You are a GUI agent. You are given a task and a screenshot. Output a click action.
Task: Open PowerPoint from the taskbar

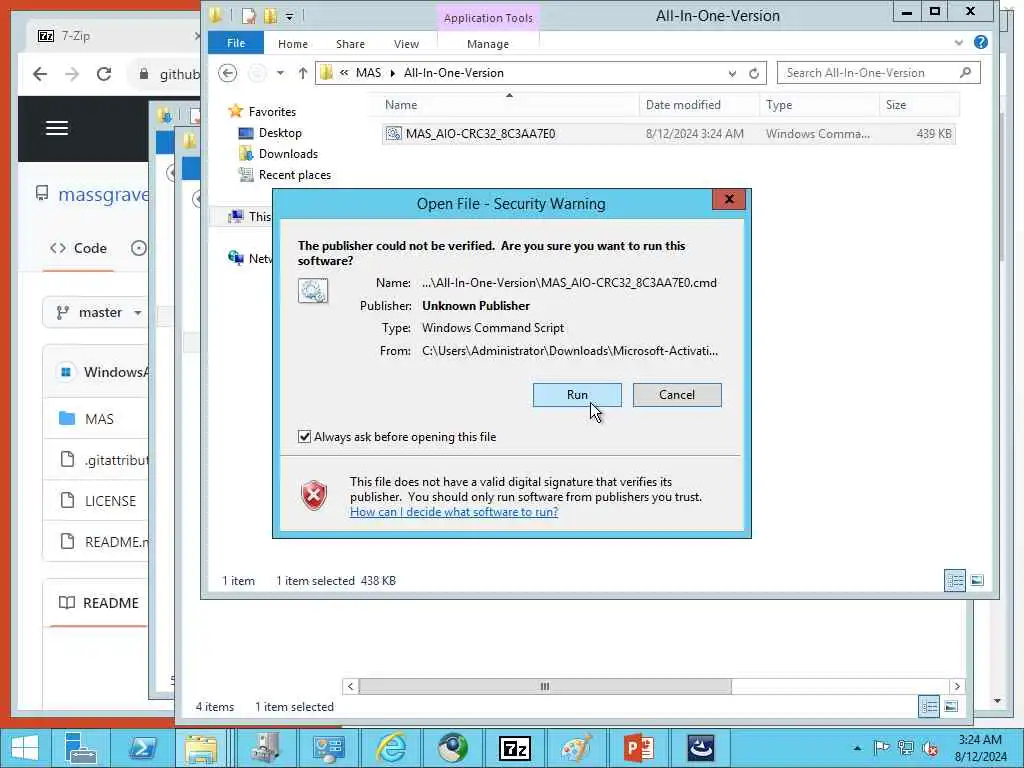click(x=639, y=748)
